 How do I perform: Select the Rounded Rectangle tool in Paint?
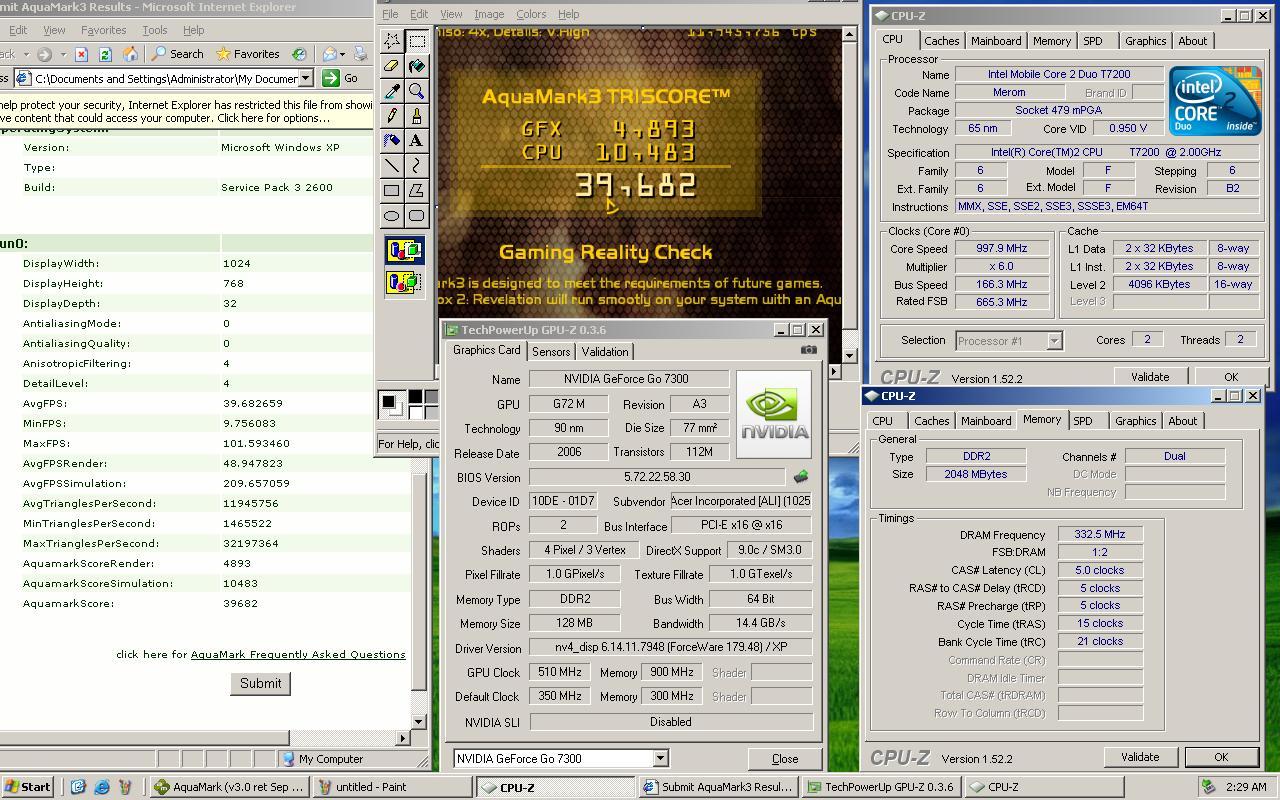(417, 215)
